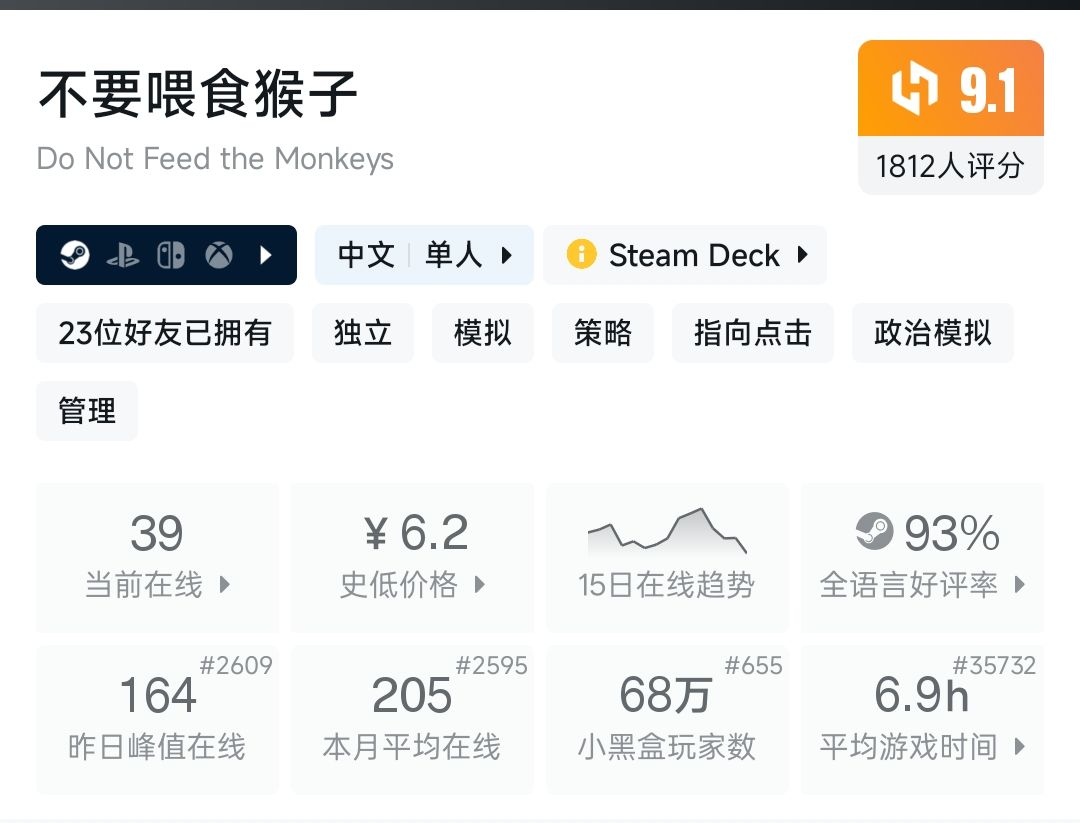The height and width of the screenshot is (823, 1080).
Task: Click the Nintendo Switch platform icon
Action: pos(170,255)
